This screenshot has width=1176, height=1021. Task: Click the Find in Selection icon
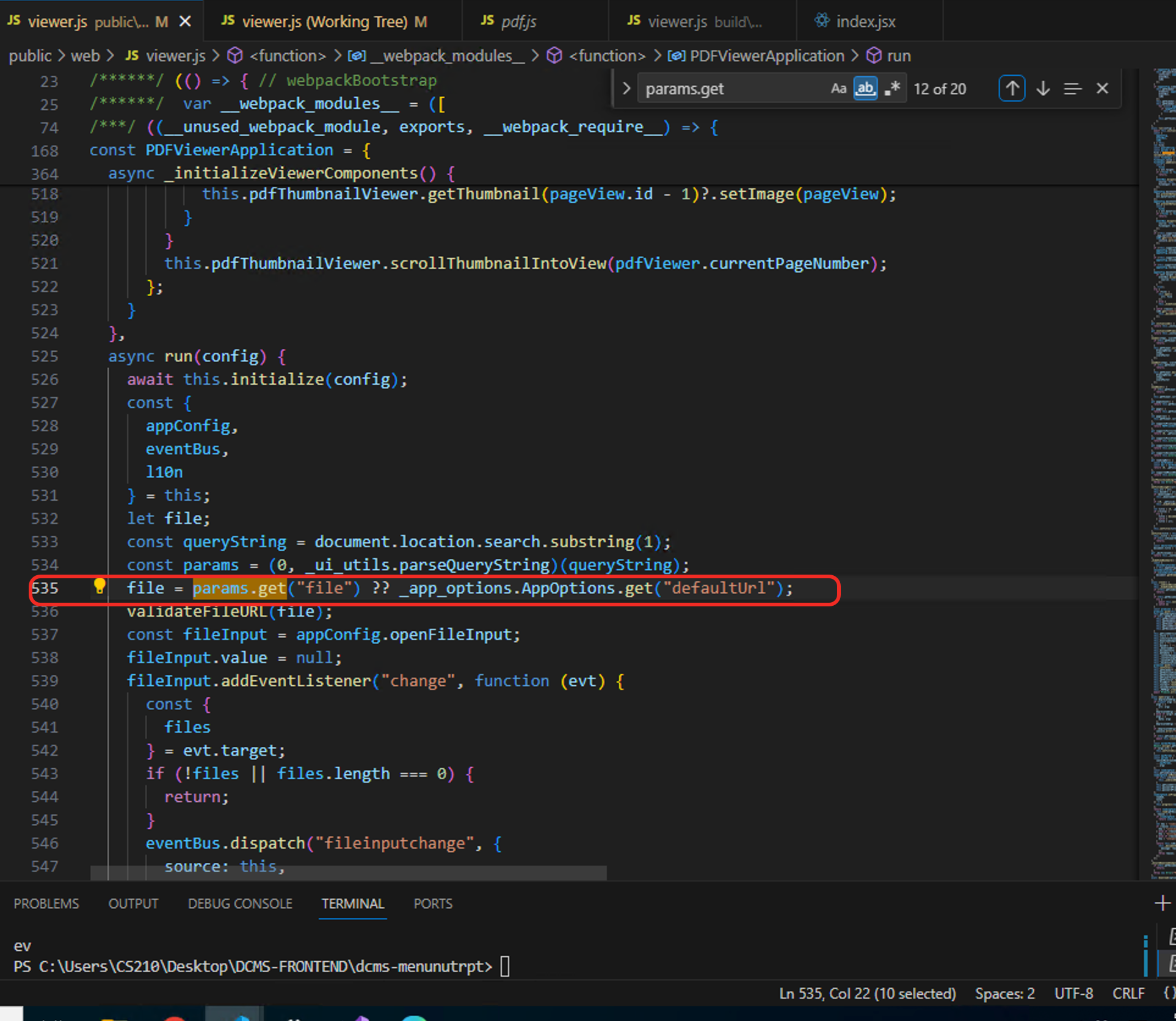(1073, 89)
